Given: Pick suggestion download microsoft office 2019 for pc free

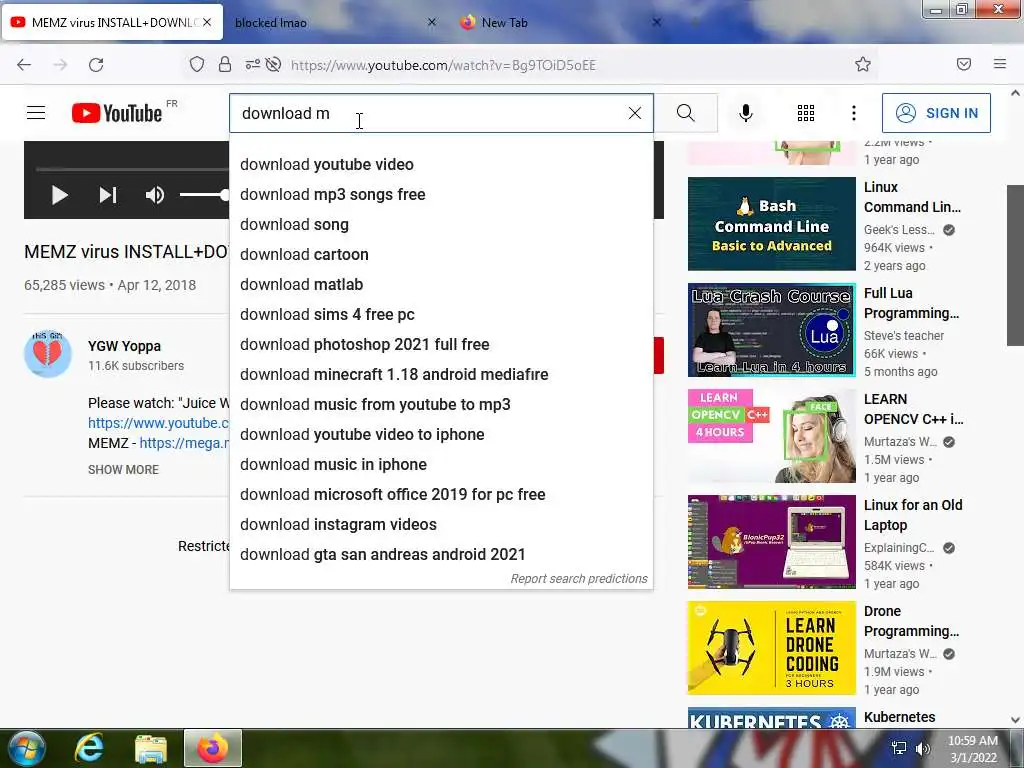Looking at the screenshot, I should point(441,495).
